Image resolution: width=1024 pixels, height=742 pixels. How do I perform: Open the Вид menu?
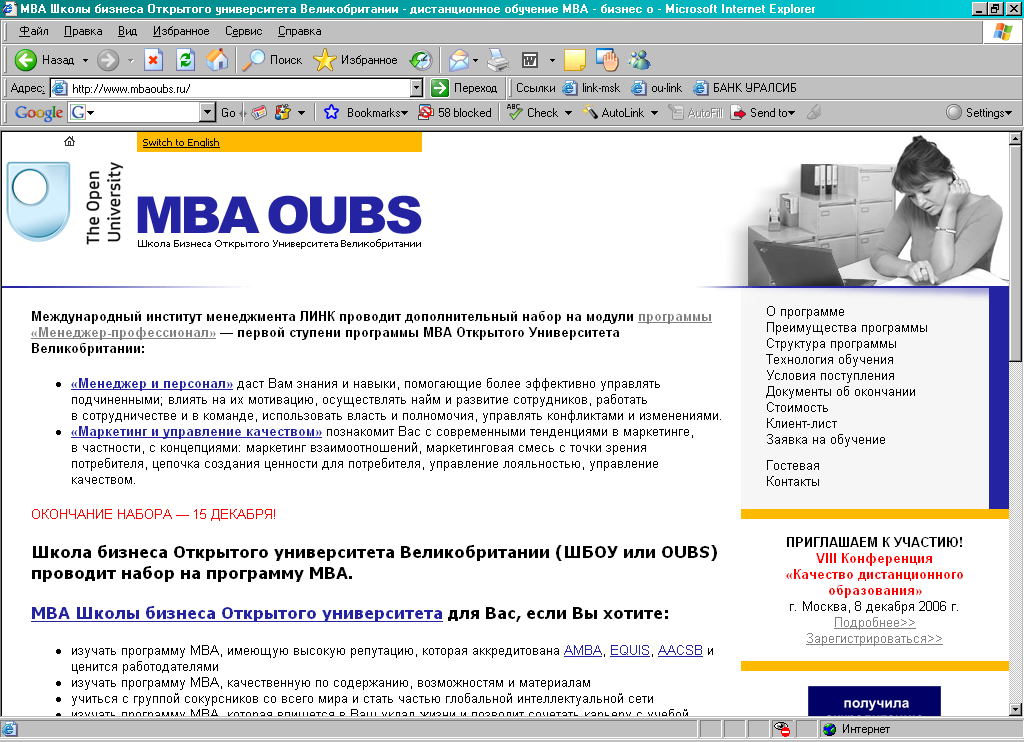click(x=127, y=31)
